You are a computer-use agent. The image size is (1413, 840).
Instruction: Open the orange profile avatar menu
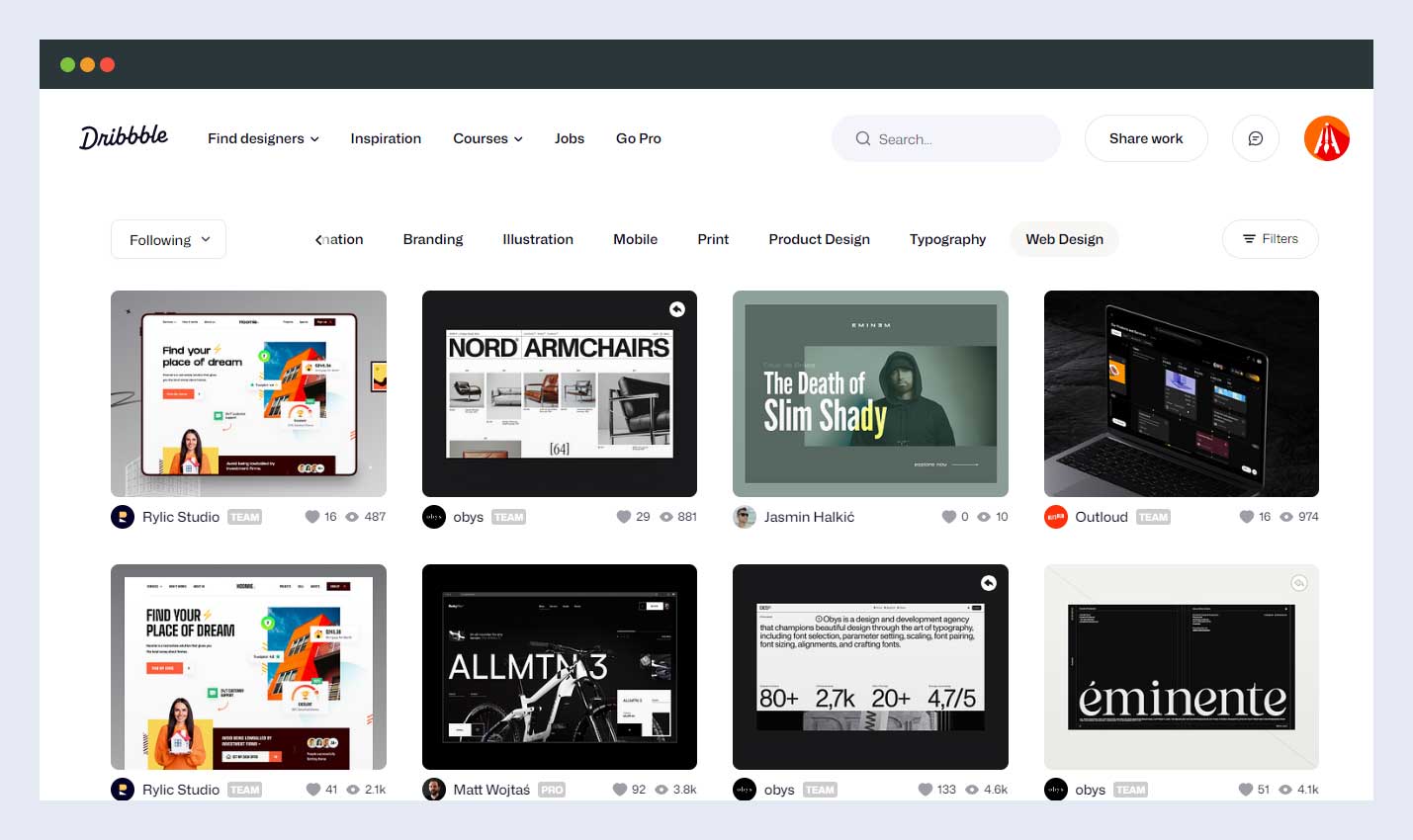1327,138
